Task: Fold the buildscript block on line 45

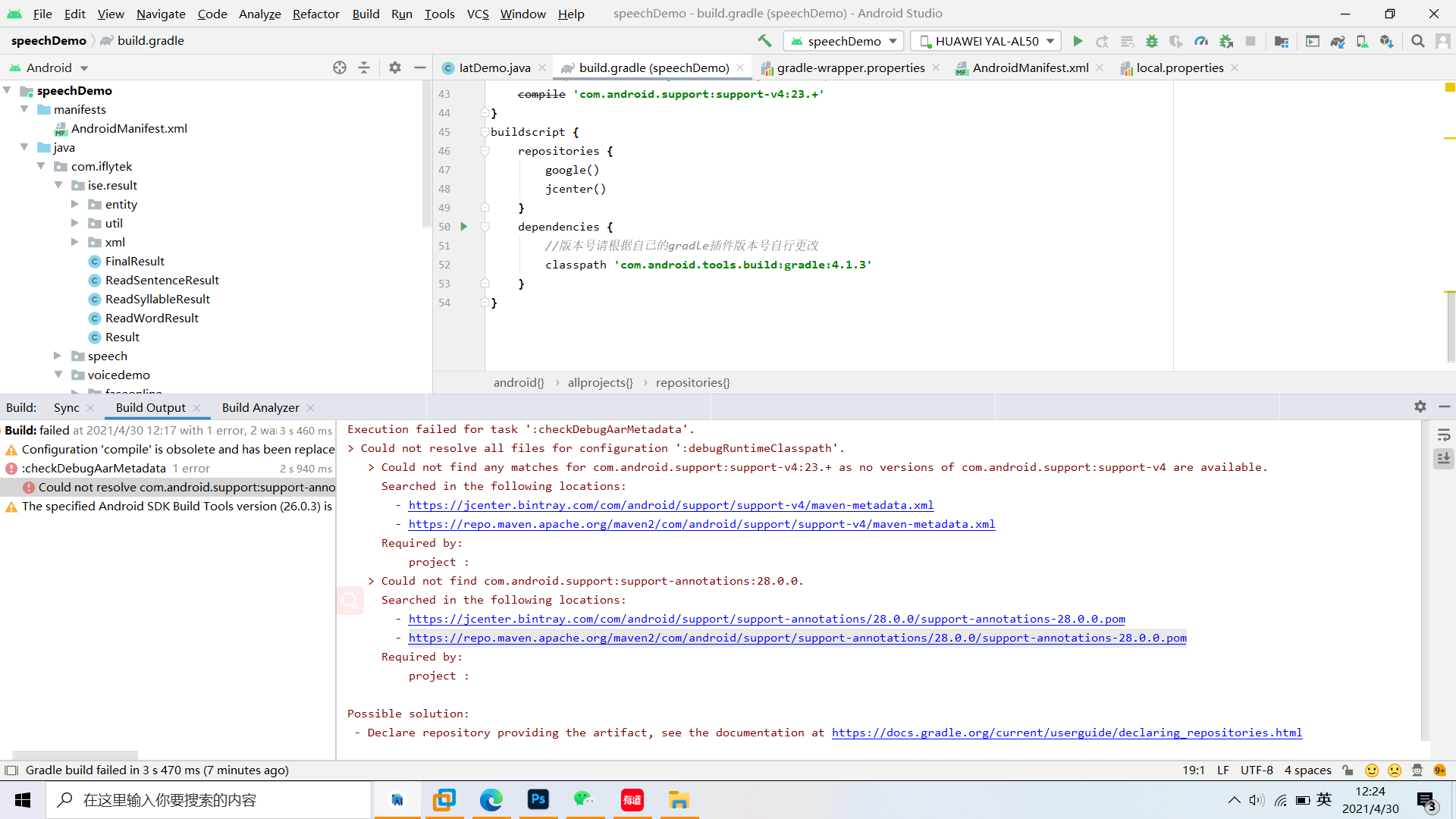Action: (485, 132)
